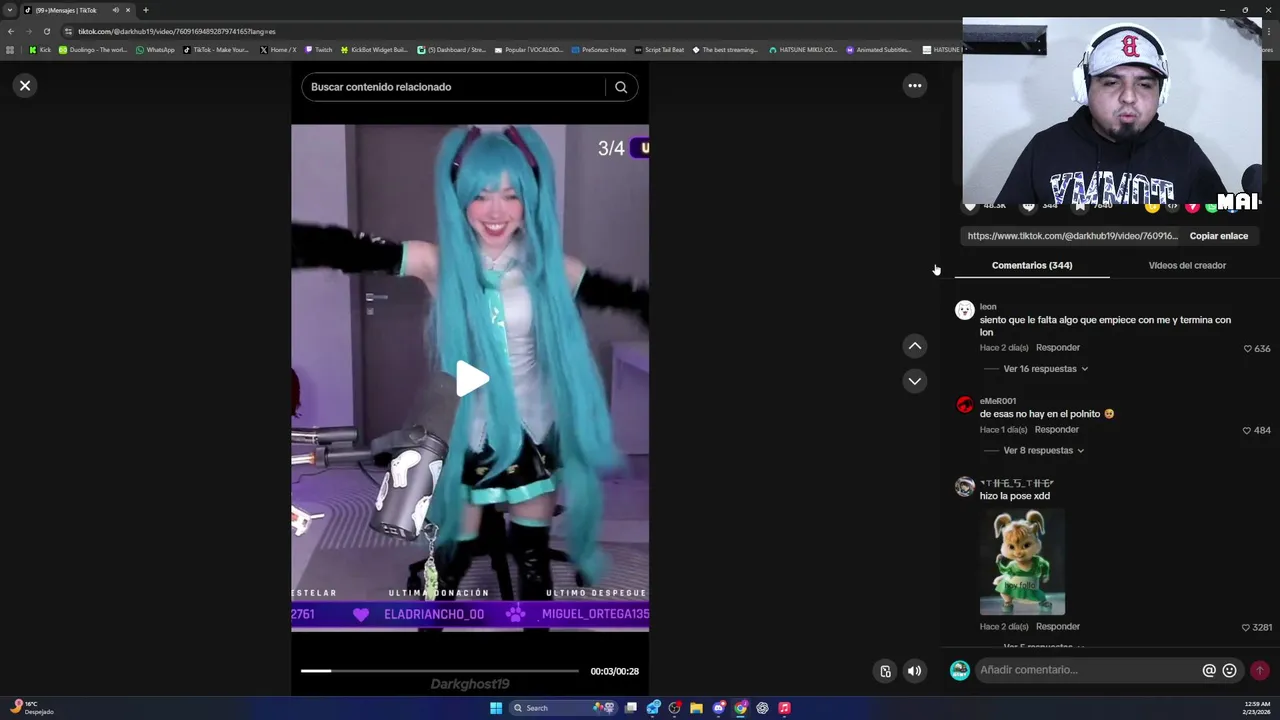
Task: Open the Duolingo bookmark
Action: point(93,50)
